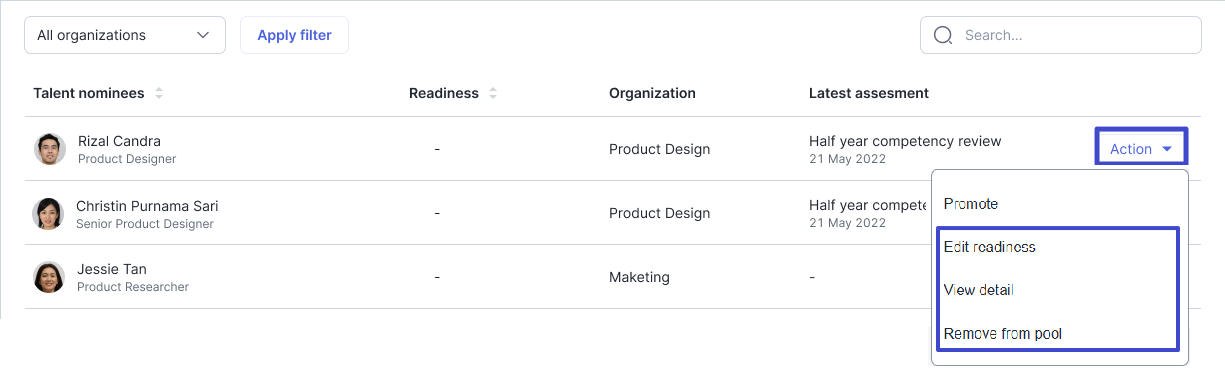Select Promote from the action menu
Image resolution: width=1225 pixels, height=392 pixels.
tap(971, 204)
